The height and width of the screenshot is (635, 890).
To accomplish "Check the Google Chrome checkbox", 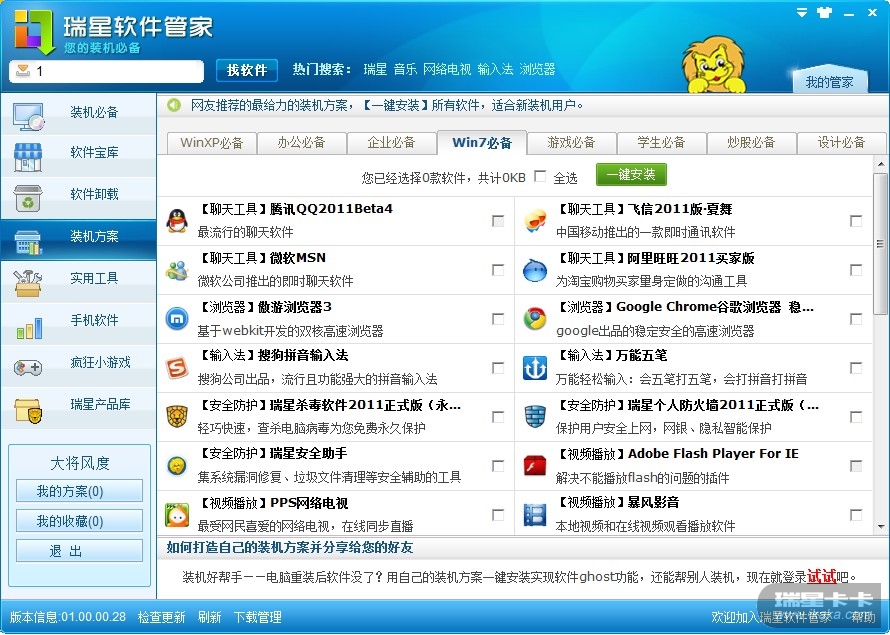I will (856, 319).
